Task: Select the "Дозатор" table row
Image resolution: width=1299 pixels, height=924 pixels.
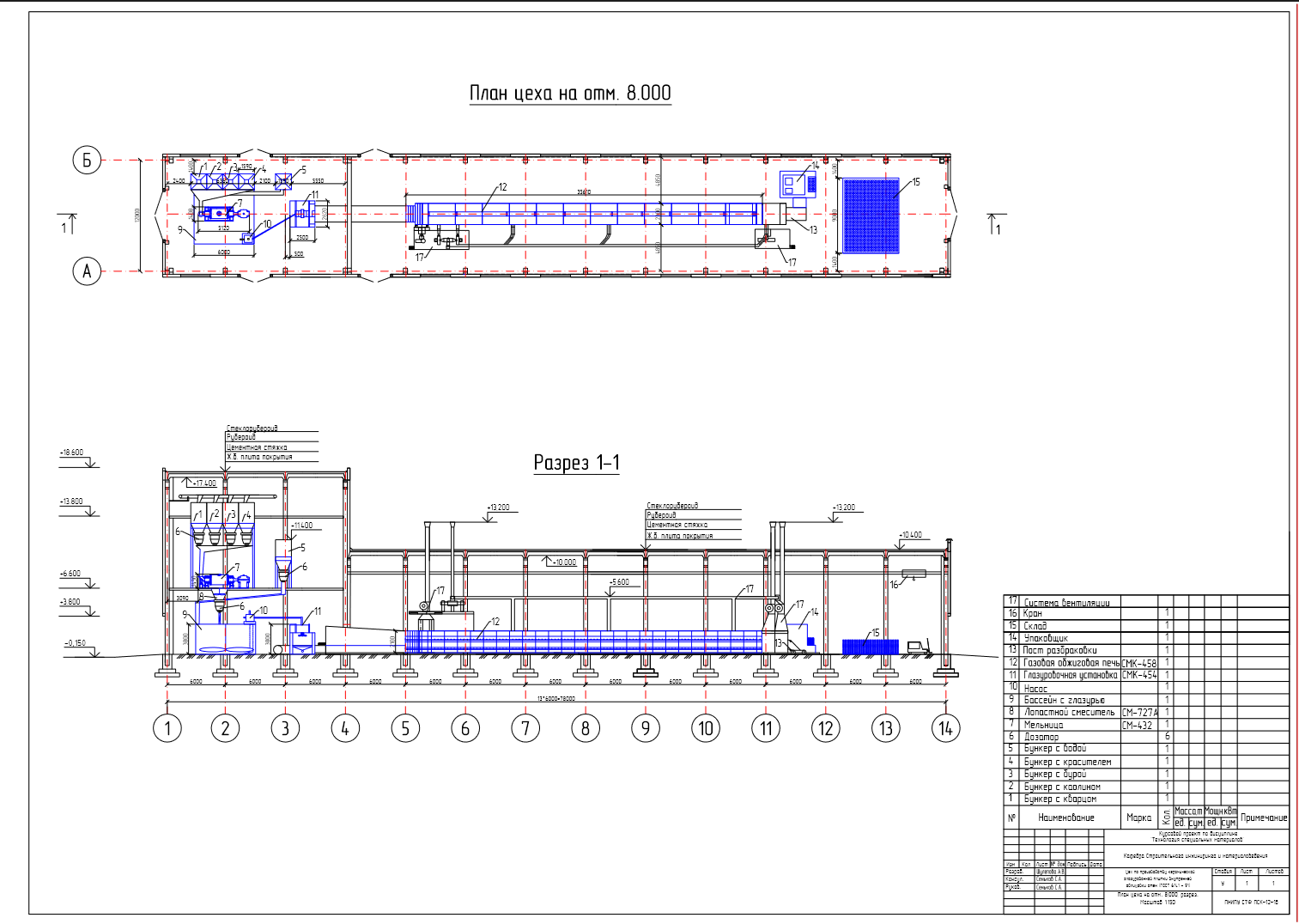Action: click(x=1146, y=737)
